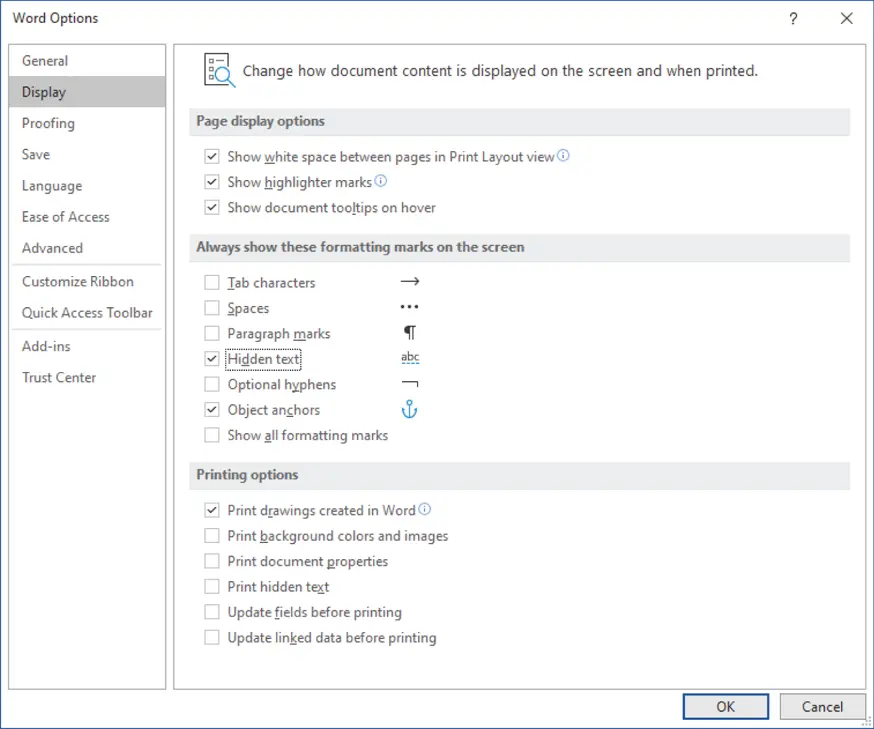This screenshot has height=729, width=874.
Task: Enable Print background colors and images
Action: click(212, 536)
